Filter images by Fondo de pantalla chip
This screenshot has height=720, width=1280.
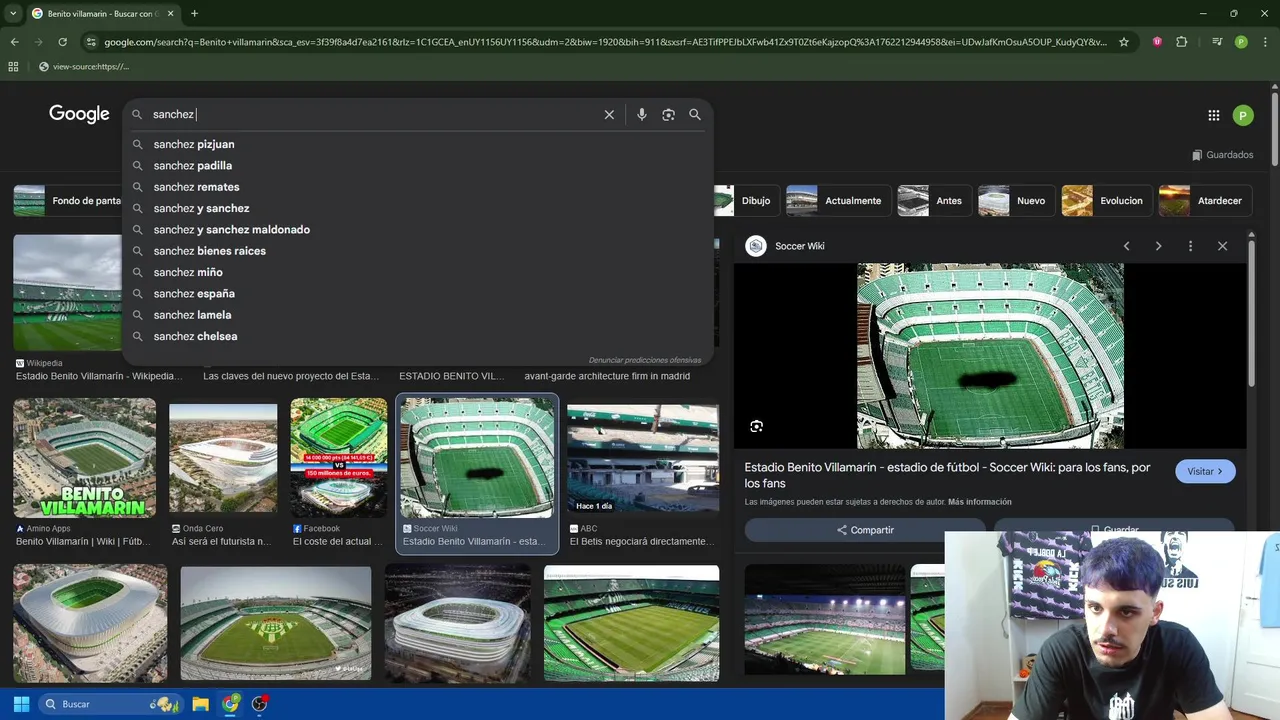point(68,201)
